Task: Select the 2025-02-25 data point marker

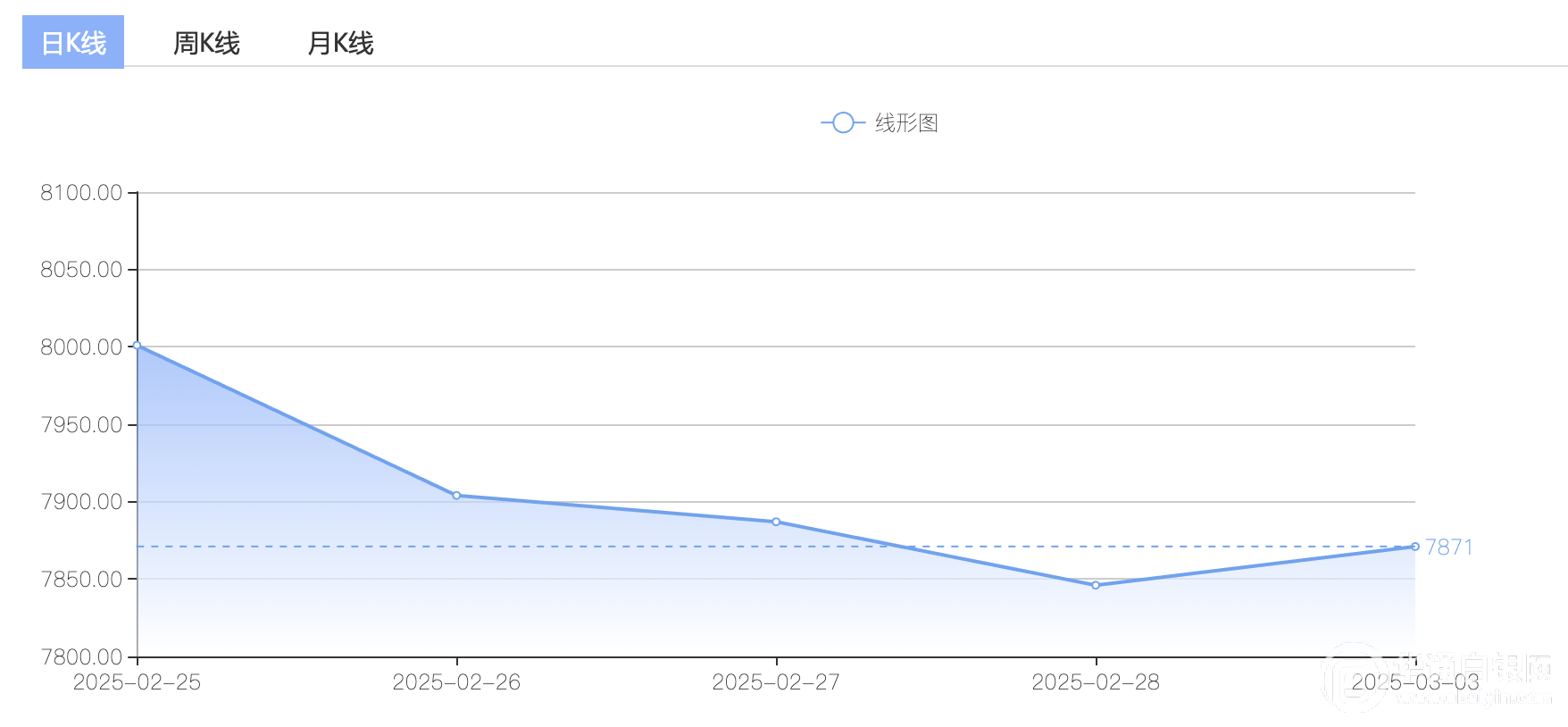Action: (137, 346)
